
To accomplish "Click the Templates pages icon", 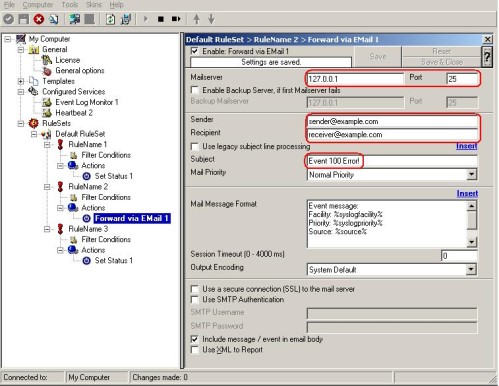I will 34,81.
